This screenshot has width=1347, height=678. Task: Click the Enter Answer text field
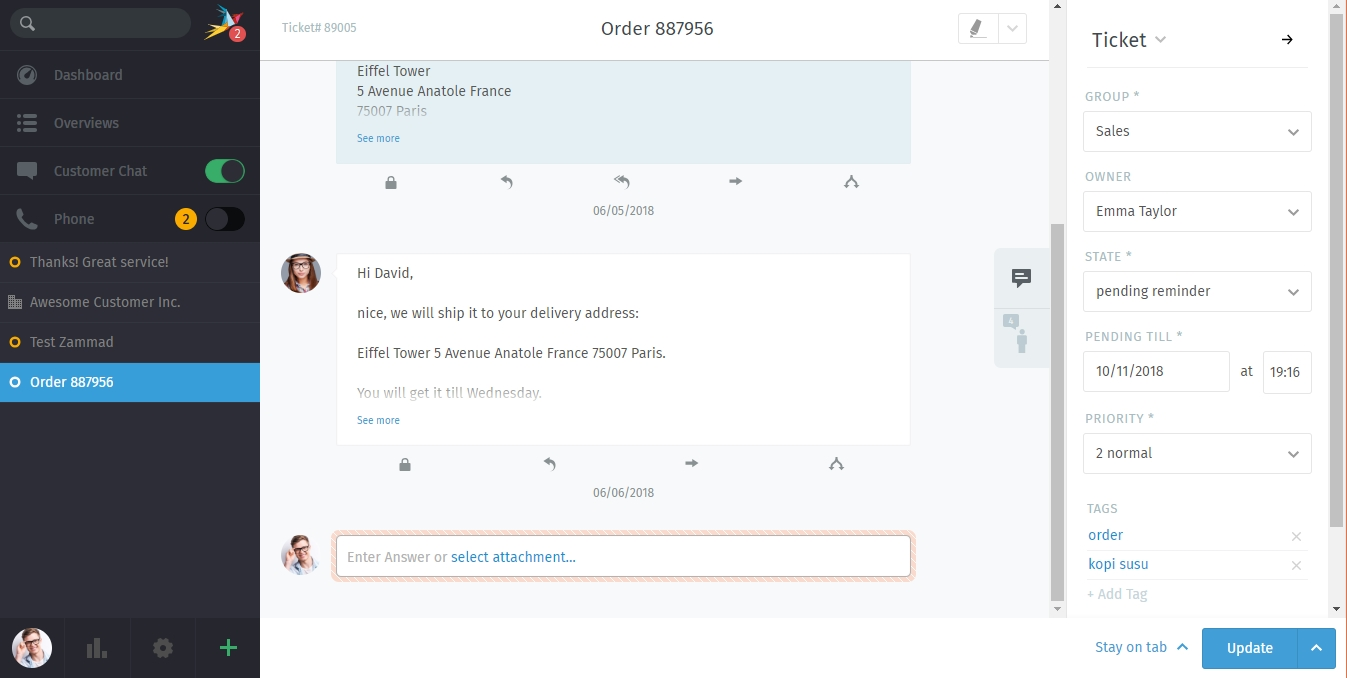[623, 556]
